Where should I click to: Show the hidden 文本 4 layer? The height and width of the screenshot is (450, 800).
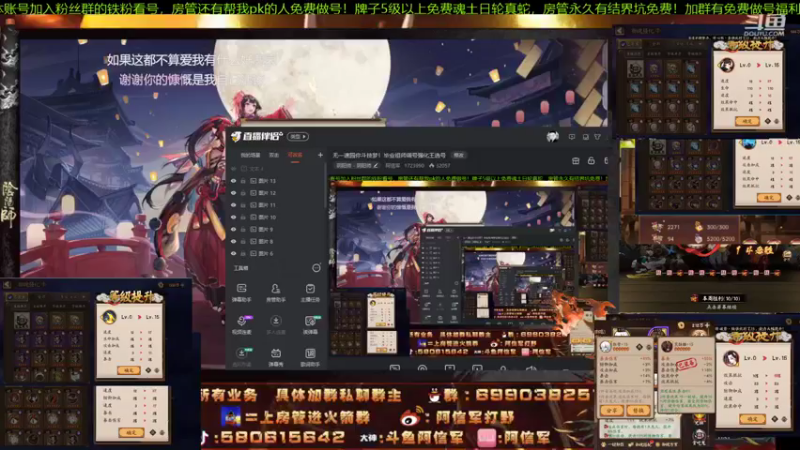[x=234, y=169]
